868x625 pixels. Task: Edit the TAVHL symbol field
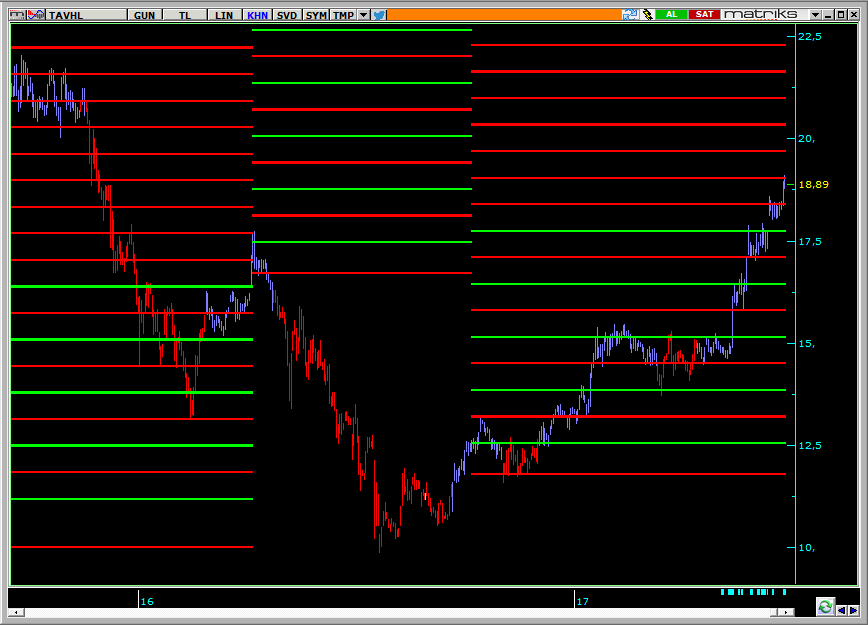(x=86, y=15)
